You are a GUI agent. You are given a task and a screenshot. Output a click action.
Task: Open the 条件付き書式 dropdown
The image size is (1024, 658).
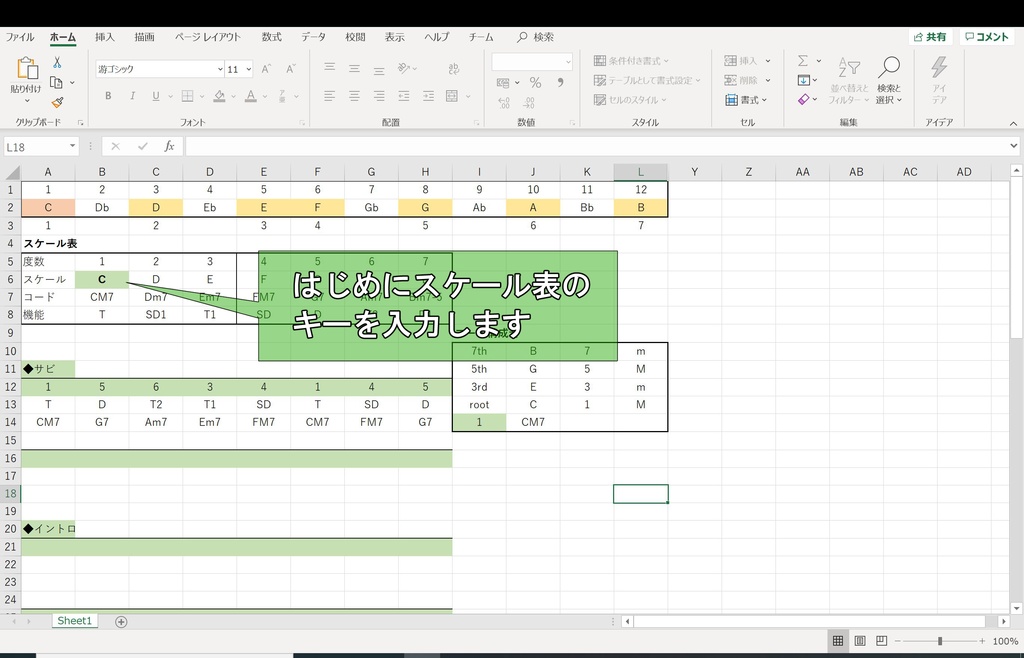tap(632, 61)
